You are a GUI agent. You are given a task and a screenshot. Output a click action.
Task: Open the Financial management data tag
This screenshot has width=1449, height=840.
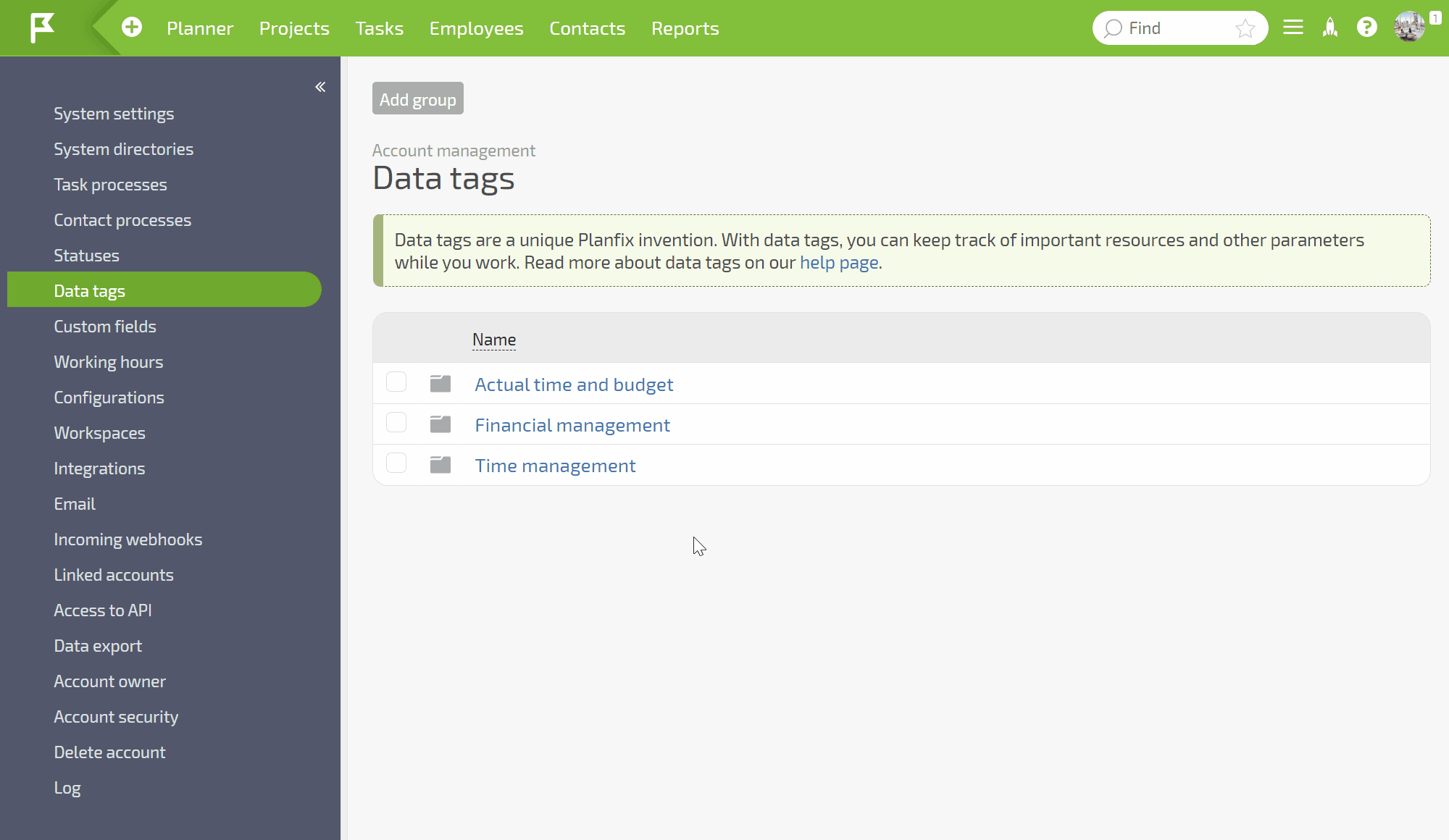click(571, 425)
